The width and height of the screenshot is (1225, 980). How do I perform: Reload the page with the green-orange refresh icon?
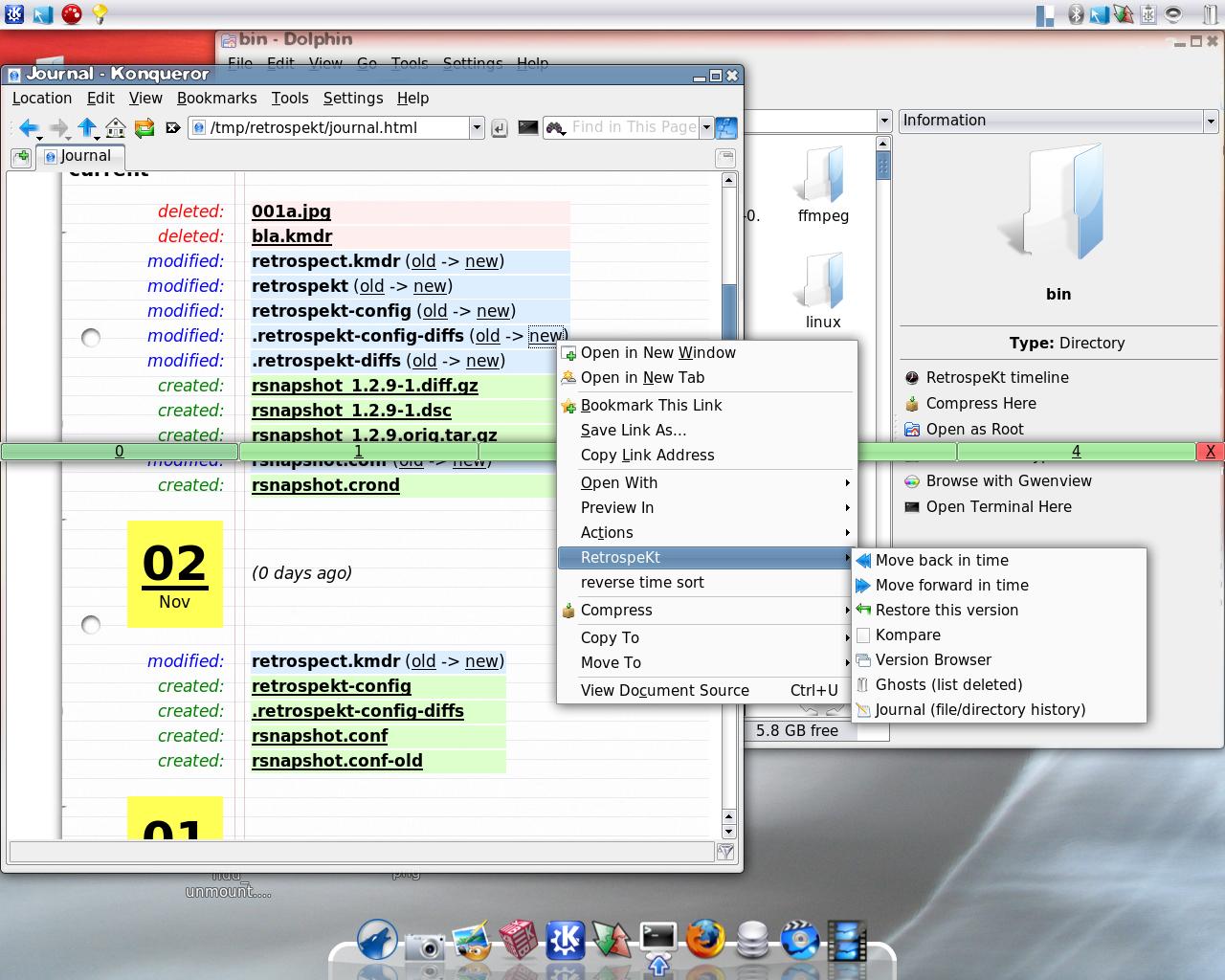point(145,127)
